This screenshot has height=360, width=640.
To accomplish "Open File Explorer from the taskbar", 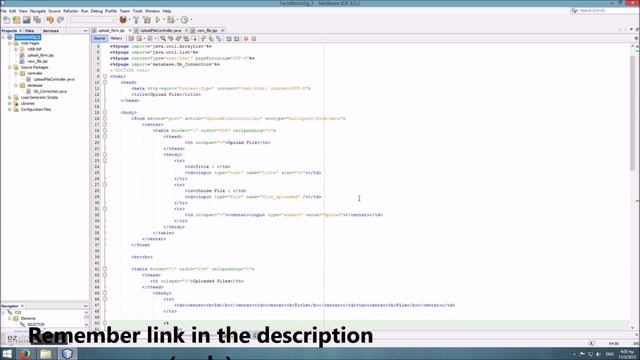I will [x=46, y=353].
